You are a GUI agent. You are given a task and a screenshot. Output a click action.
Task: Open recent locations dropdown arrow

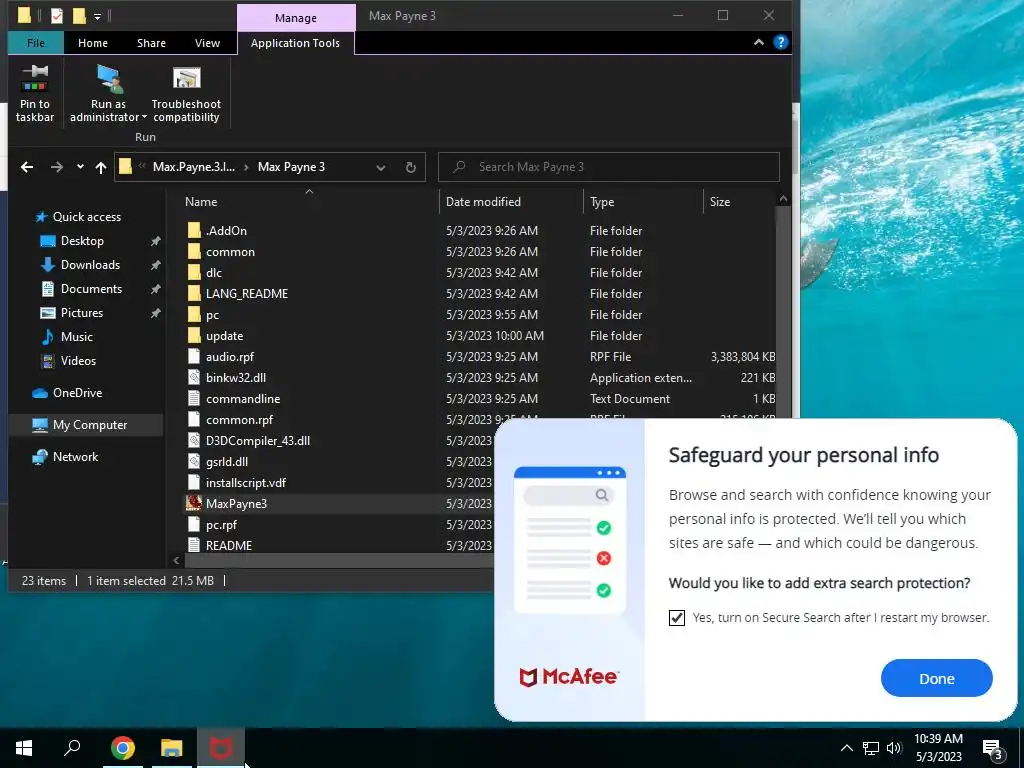coord(80,167)
